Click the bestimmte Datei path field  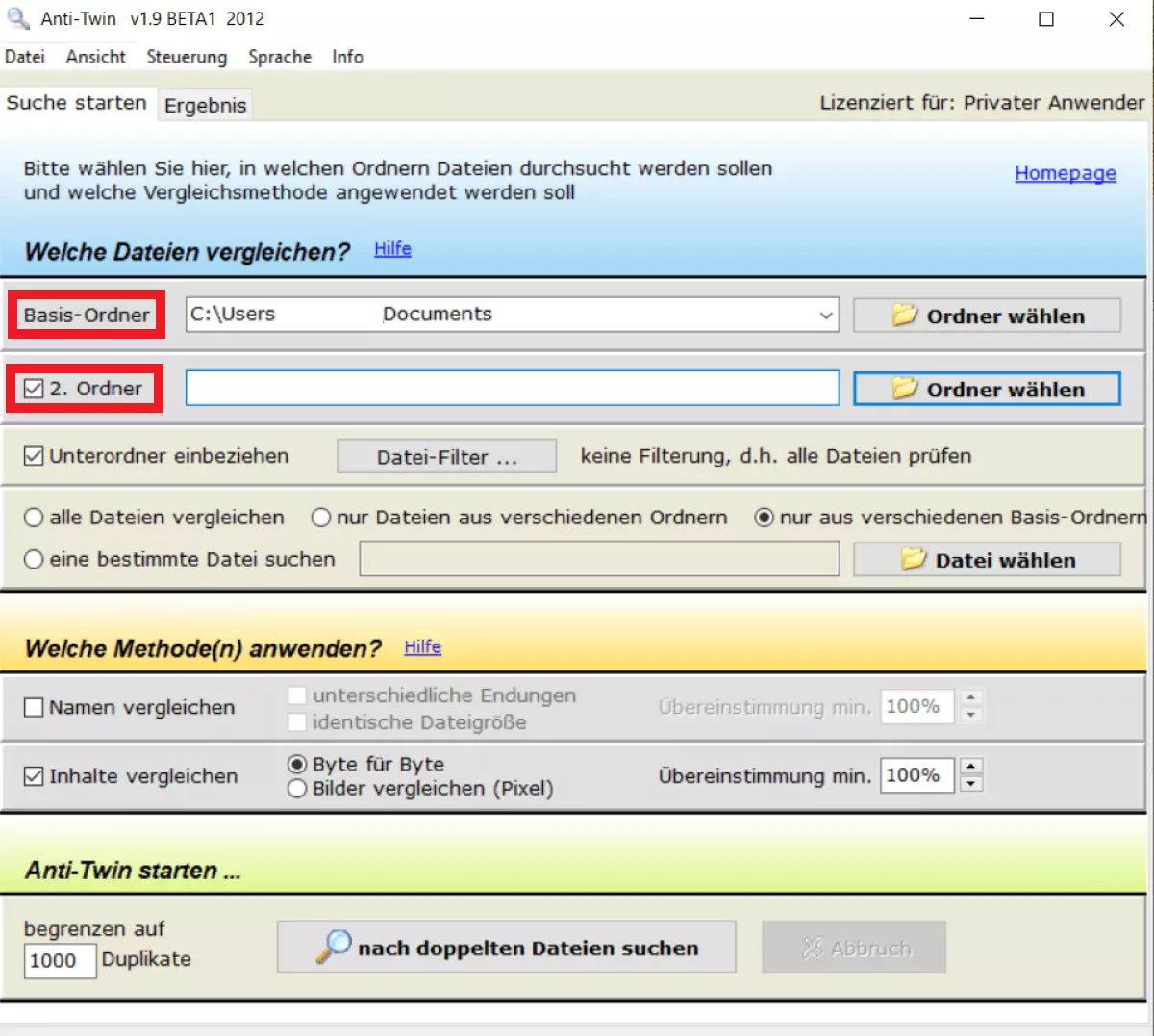599,559
